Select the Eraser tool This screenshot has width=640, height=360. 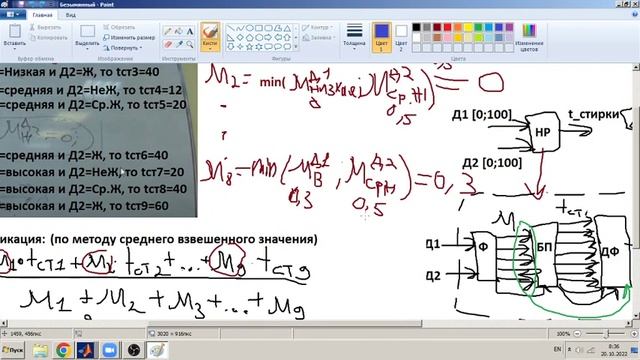tap(168, 44)
